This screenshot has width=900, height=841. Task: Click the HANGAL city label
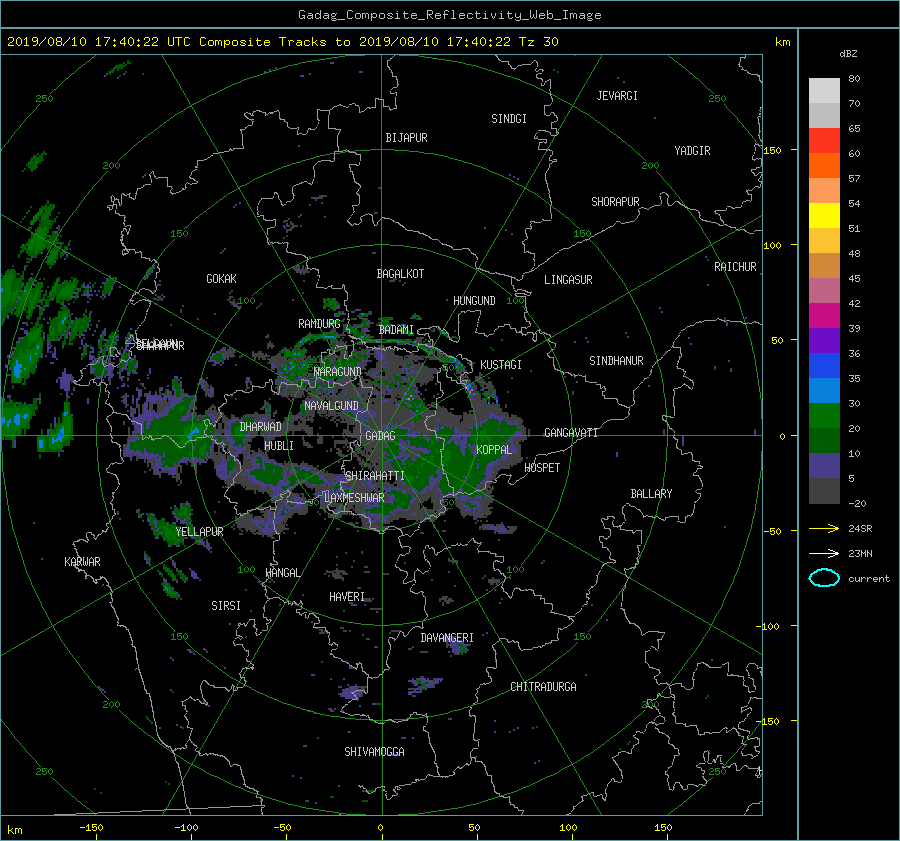click(x=283, y=573)
